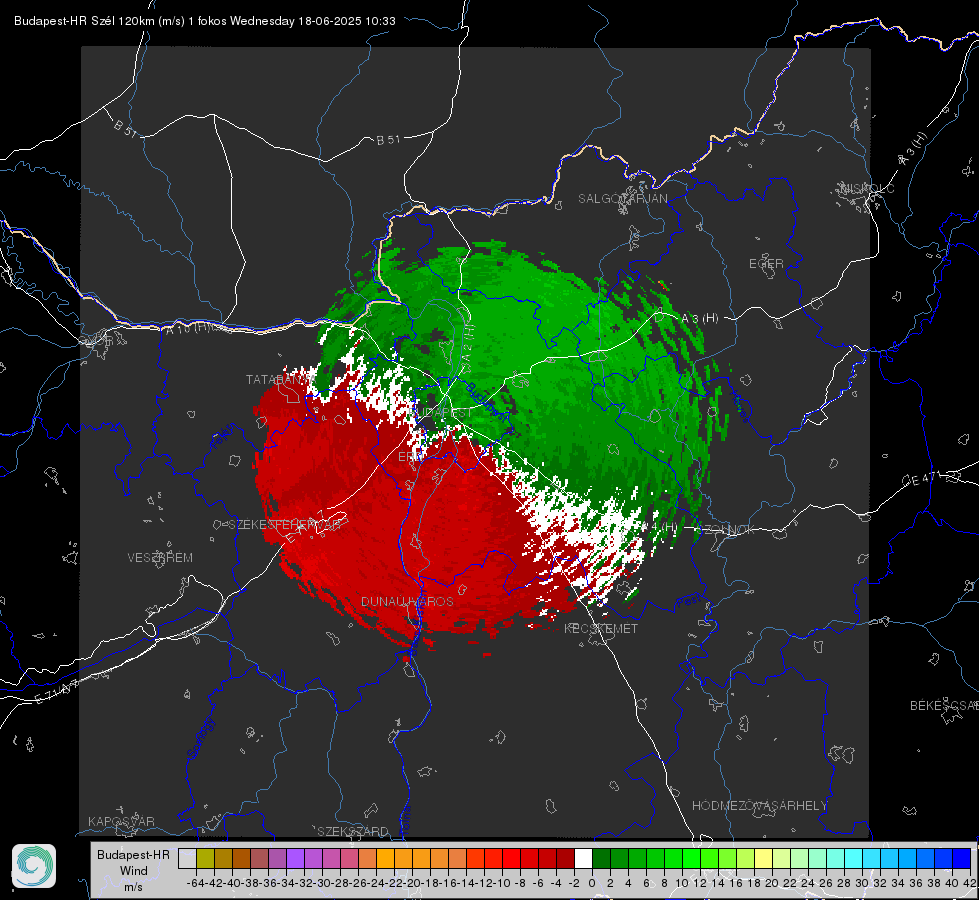Click the MISKOLC city label

(867, 188)
